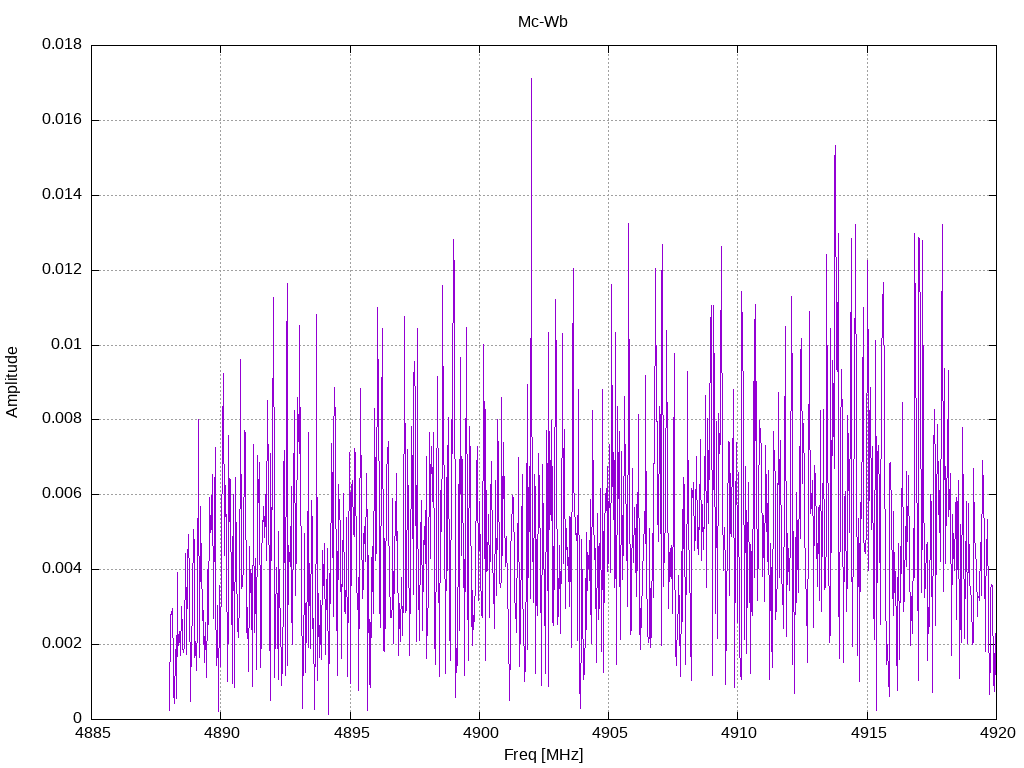Click the Amplitude y-axis label
This screenshot has width=1024, height=768.
point(12,382)
